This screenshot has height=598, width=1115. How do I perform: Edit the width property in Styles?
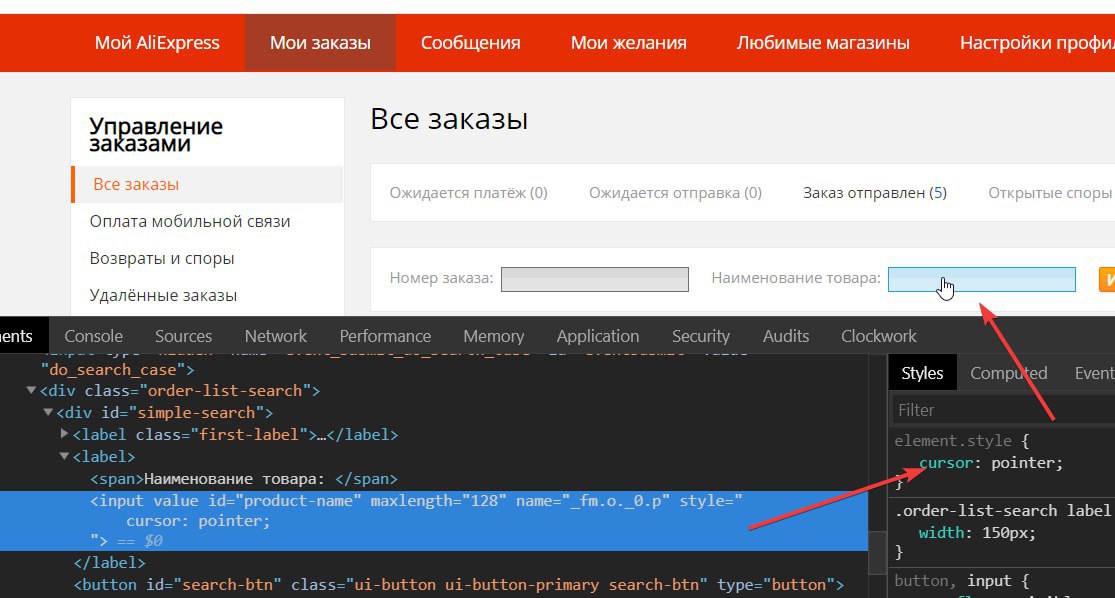pos(941,533)
